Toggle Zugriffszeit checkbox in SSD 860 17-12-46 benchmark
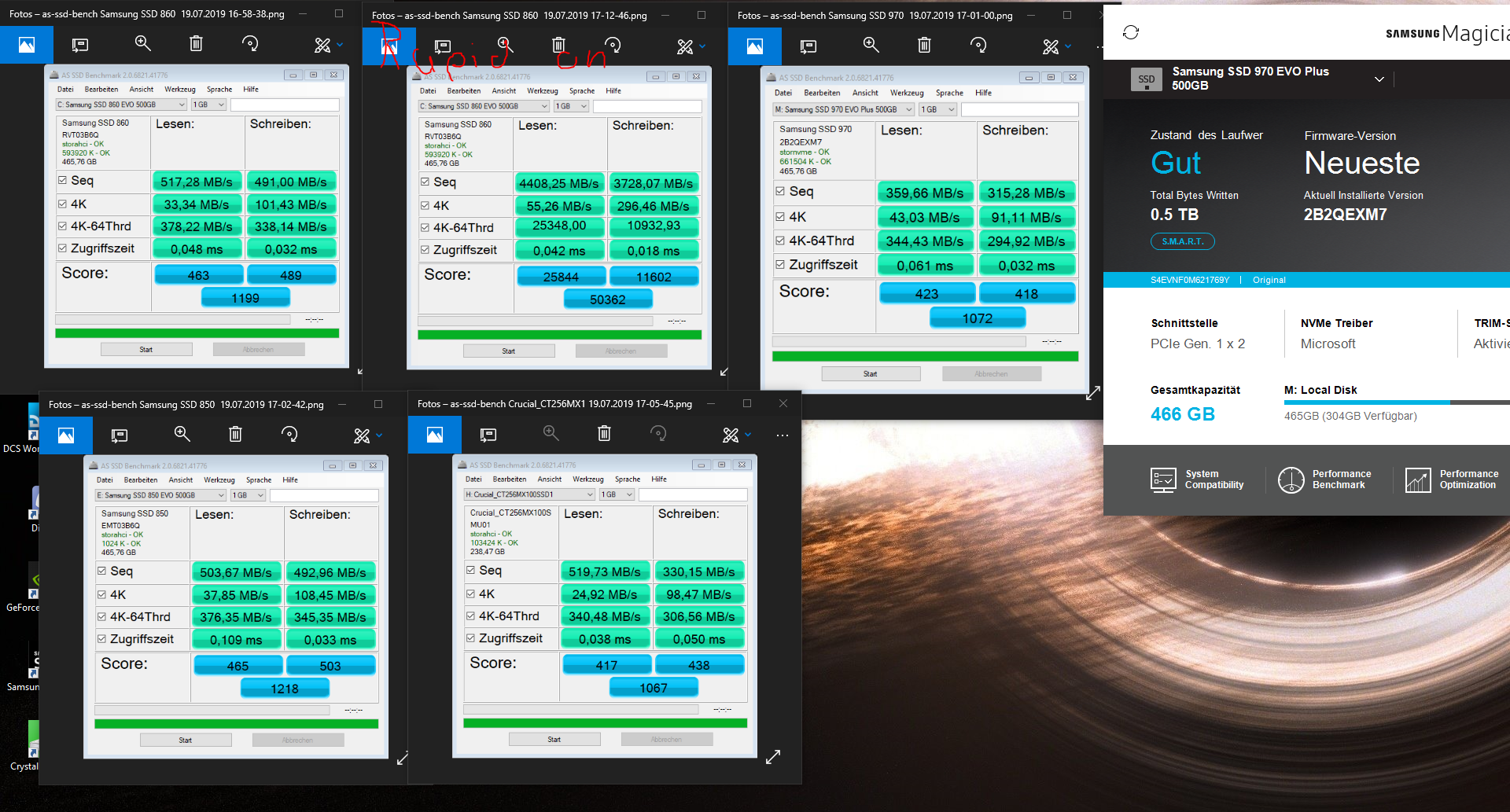 (425, 250)
